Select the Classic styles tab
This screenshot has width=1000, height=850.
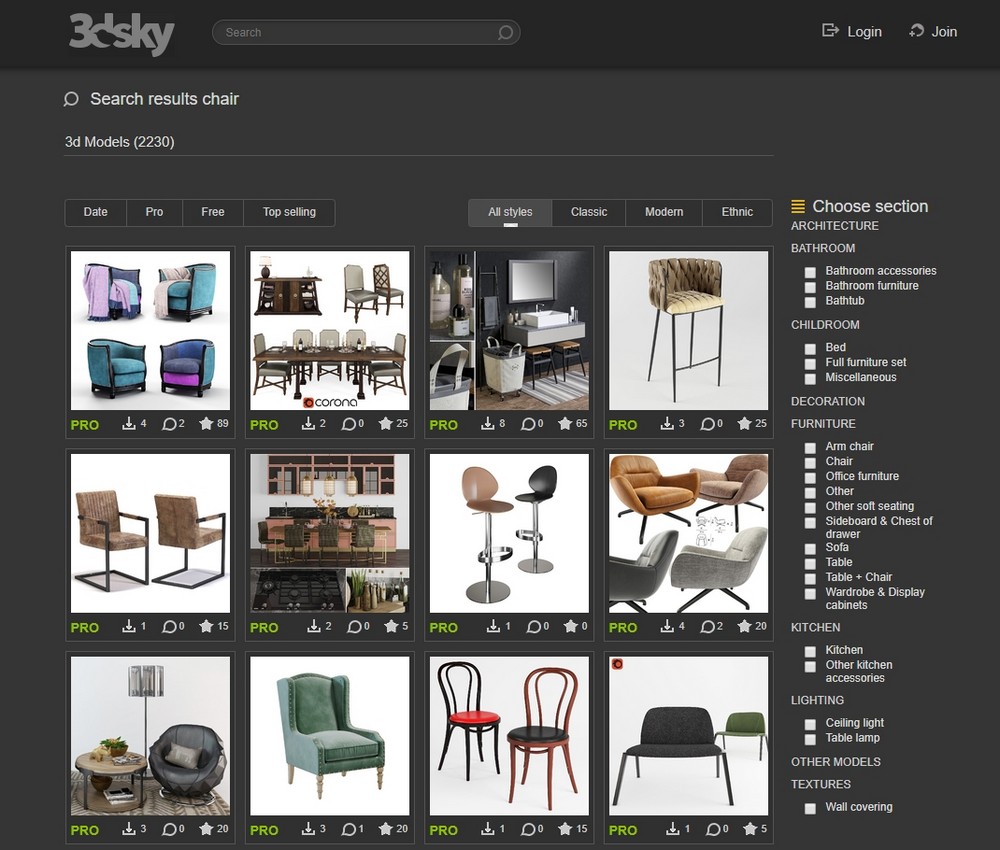[x=589, y=212]
